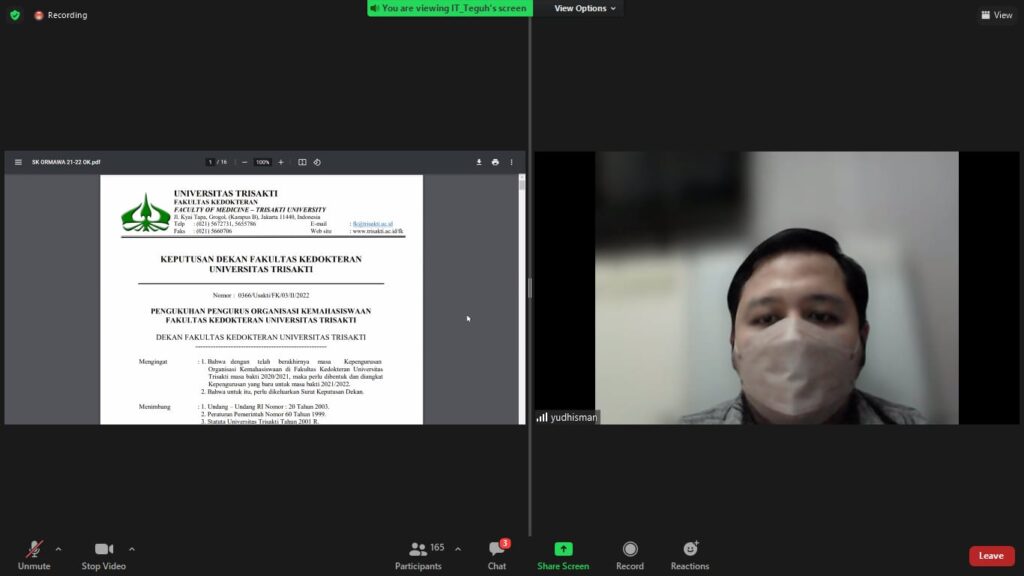Viewport: 1024px width, 576px height.
Task: Expand the audio options arrow beside Unmute
Action: tap(58, 549)
